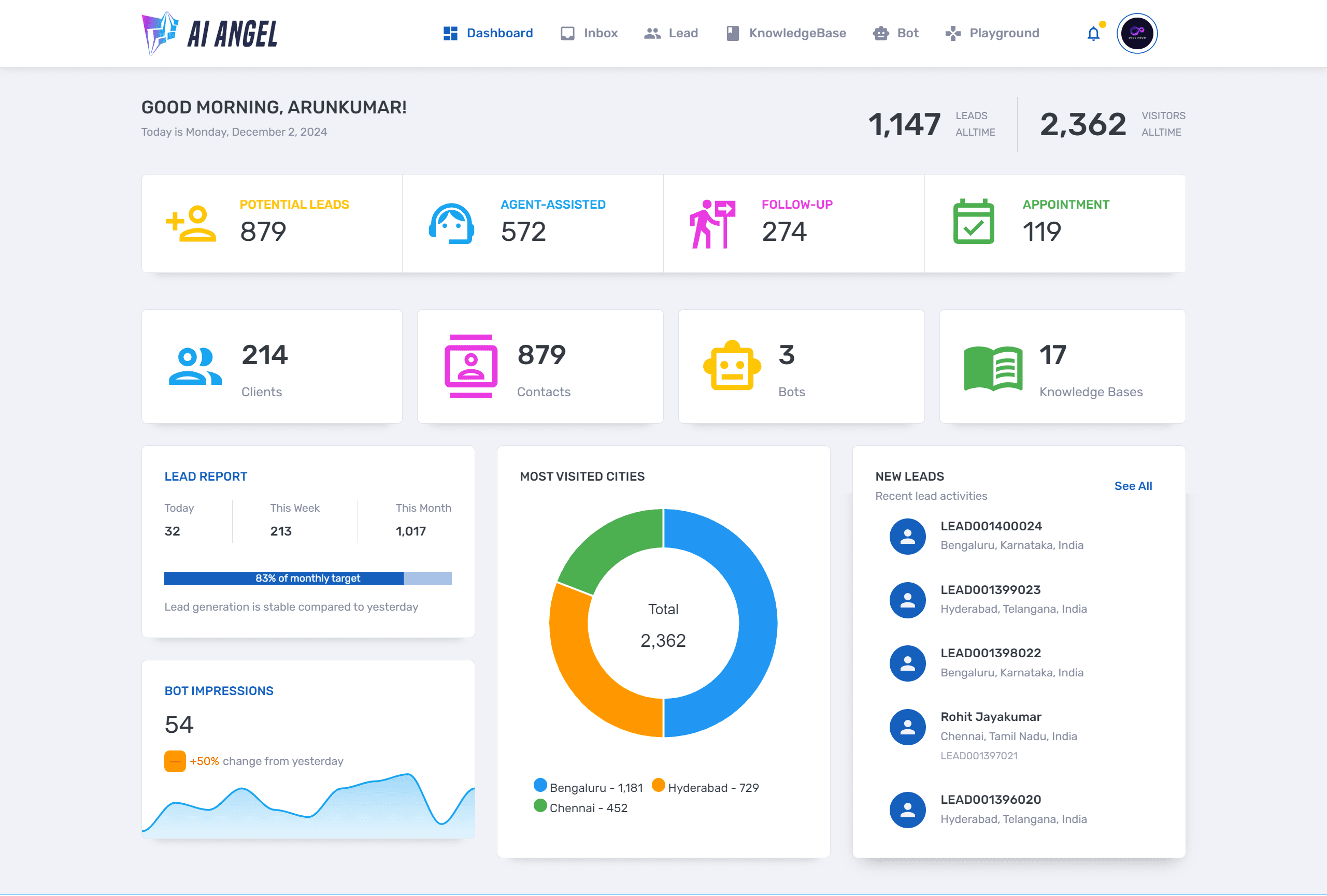Image resolution: width=1327 pixels, height=896 pixels.
Task: Click See All in New Leads
Action: point(1133,486)
